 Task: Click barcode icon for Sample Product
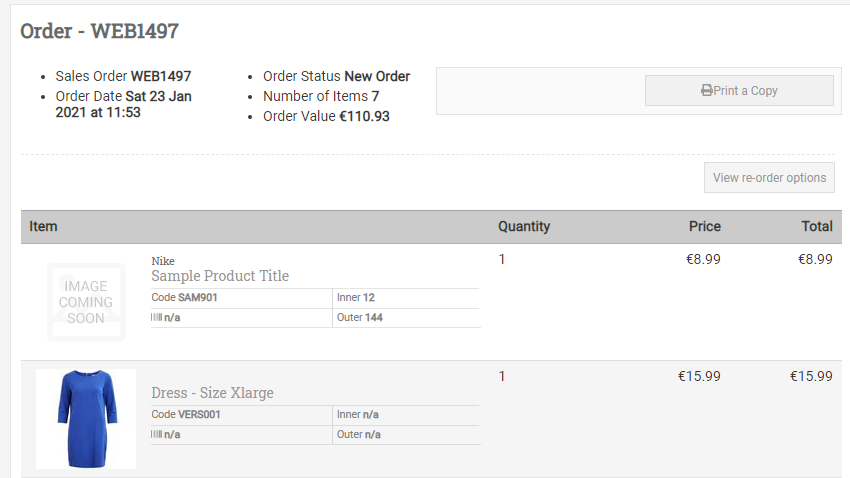pos(156,317)
